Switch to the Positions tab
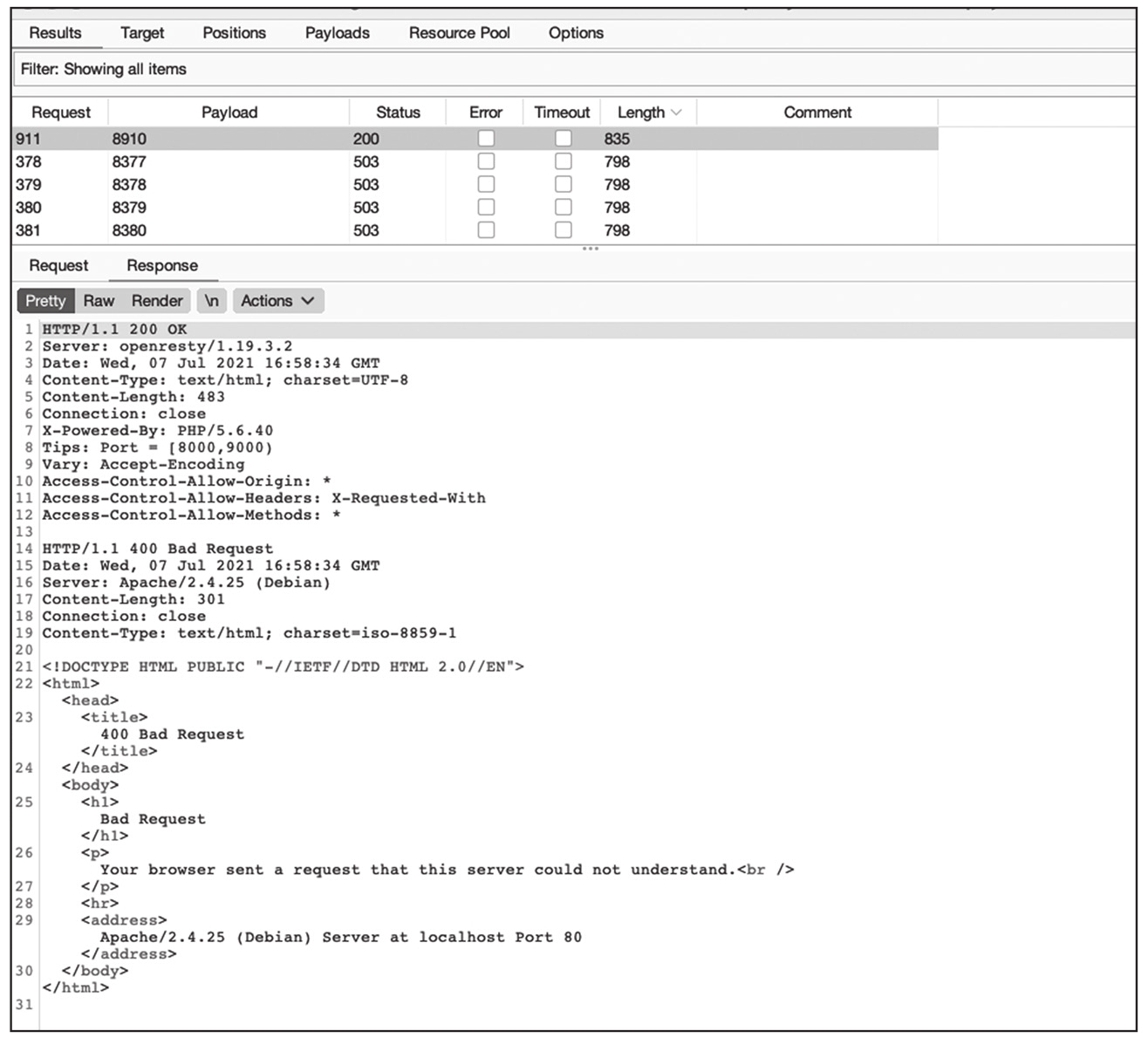The image size is (1148, 1038). click(234, 33)
